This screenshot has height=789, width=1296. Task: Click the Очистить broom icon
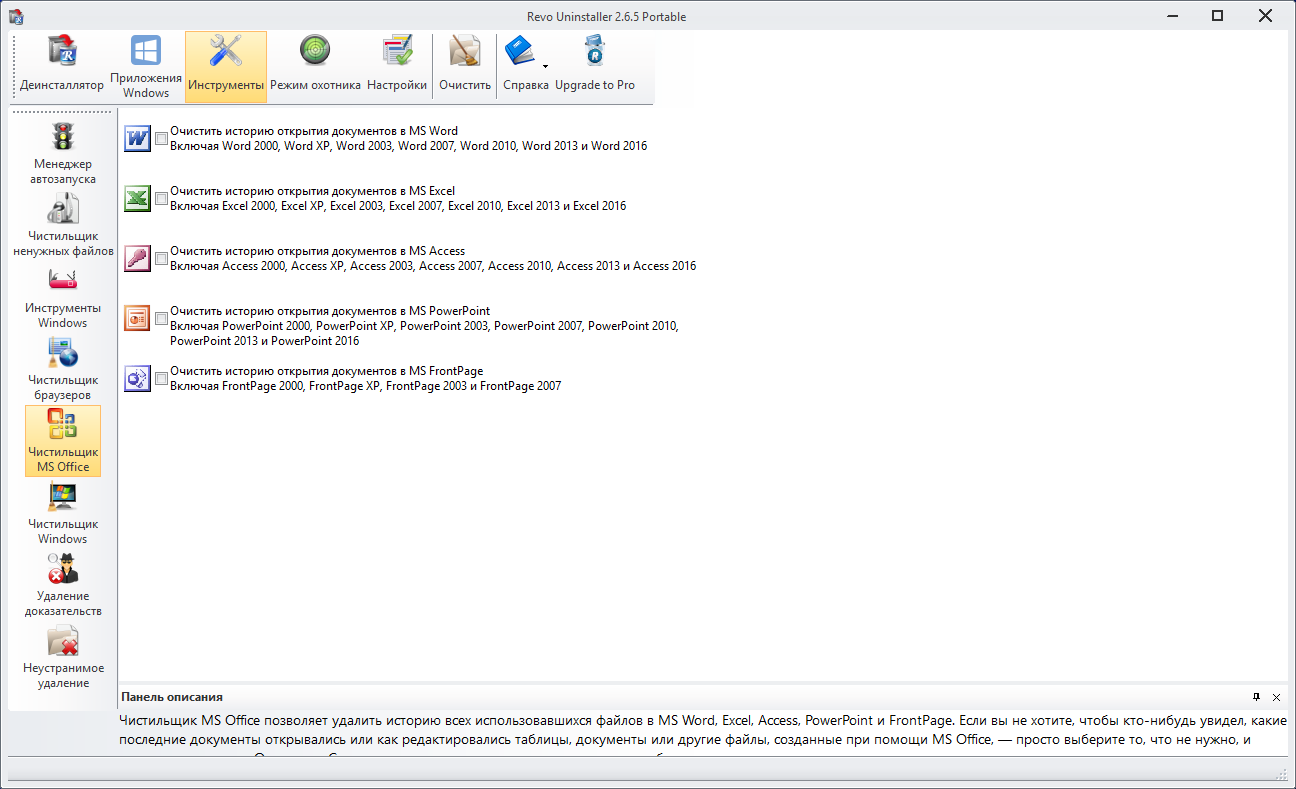[465, 66]
